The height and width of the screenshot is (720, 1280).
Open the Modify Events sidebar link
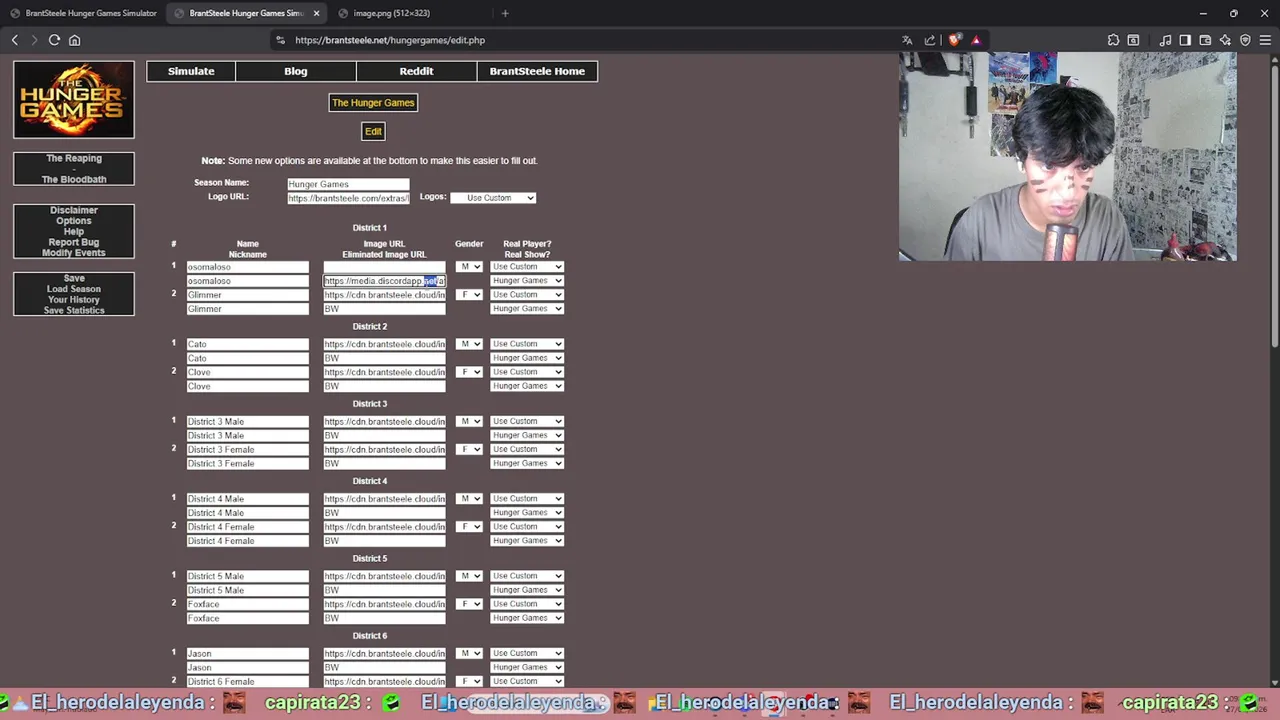point(74,253)
